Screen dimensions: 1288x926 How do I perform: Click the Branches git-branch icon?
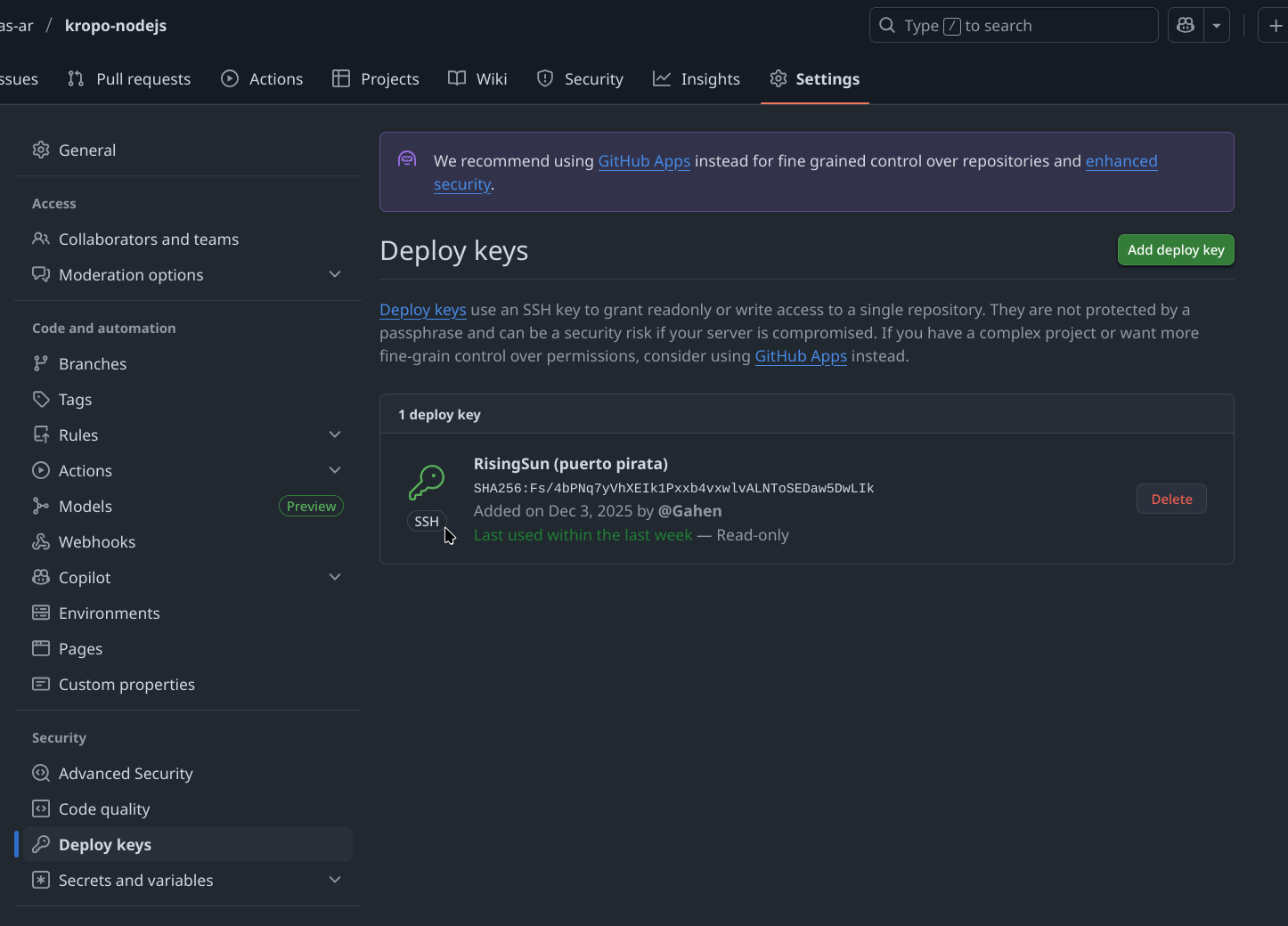click(41, 363)
